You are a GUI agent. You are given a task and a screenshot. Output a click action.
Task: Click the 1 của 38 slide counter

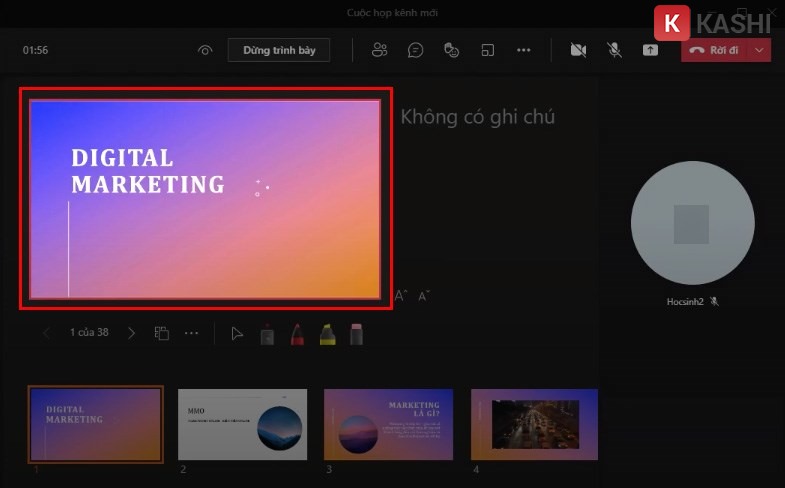point(89,332)
